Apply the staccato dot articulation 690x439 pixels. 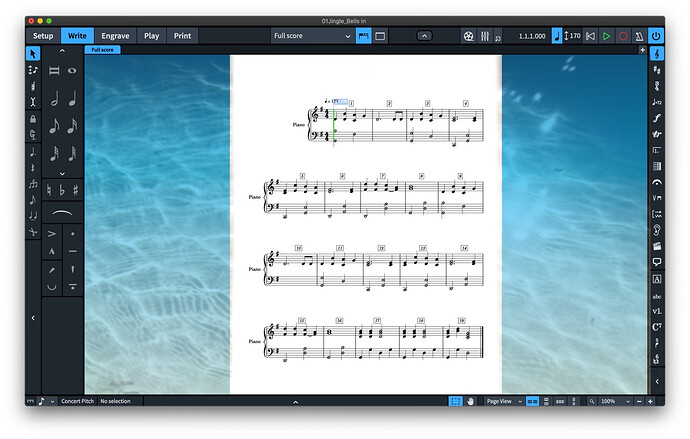click(73, 234)
